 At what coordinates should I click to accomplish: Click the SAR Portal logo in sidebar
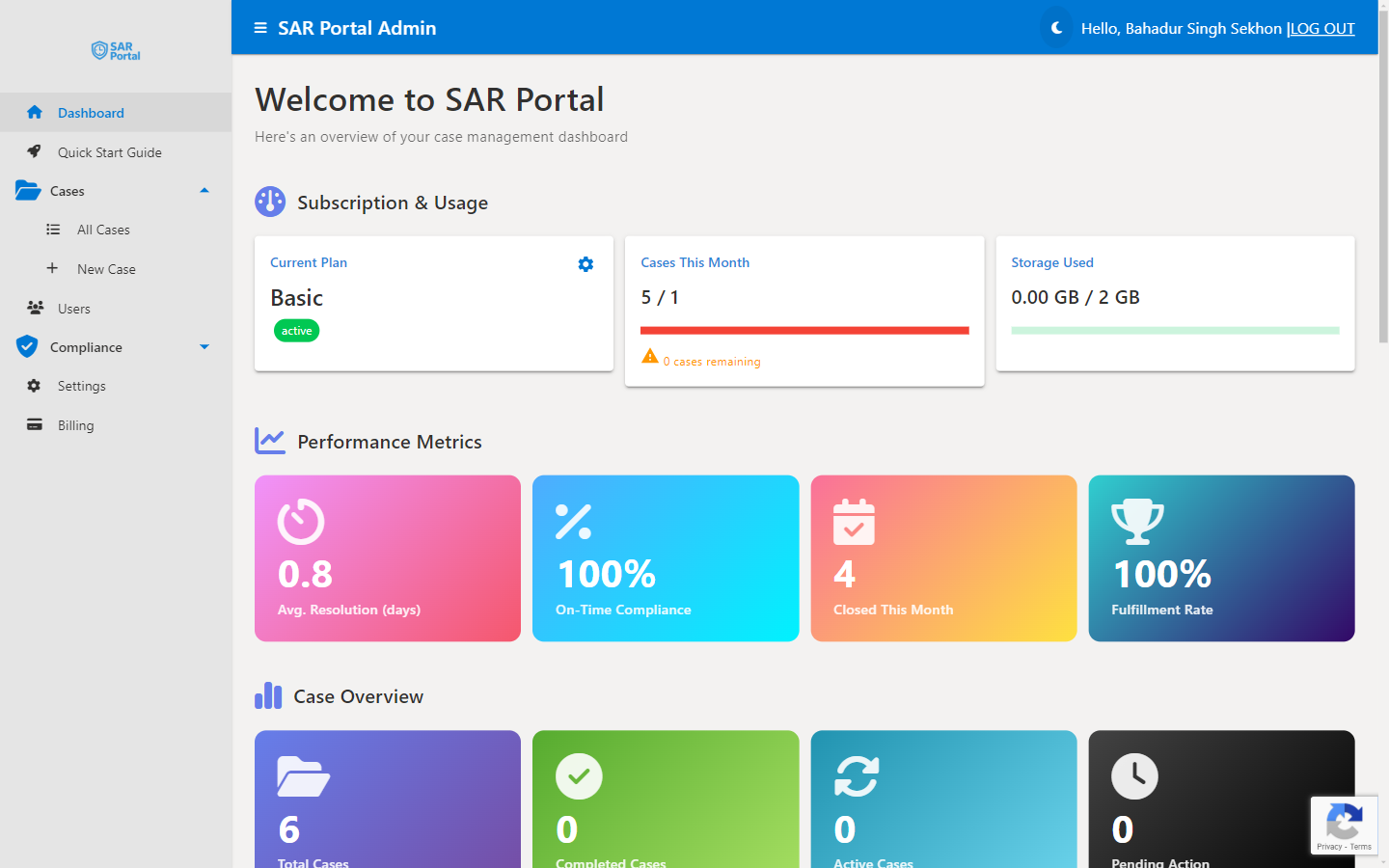[115, 50]
